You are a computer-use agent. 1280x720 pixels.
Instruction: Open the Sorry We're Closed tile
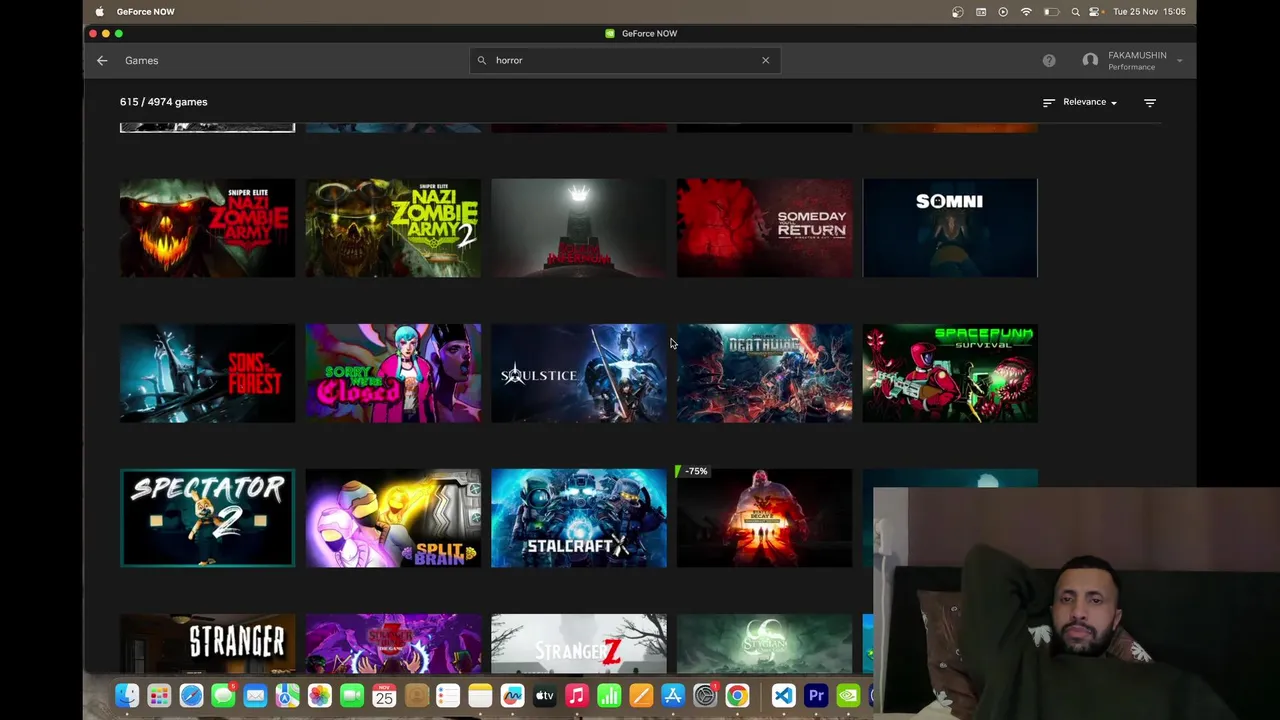click(x=393, y=373)
